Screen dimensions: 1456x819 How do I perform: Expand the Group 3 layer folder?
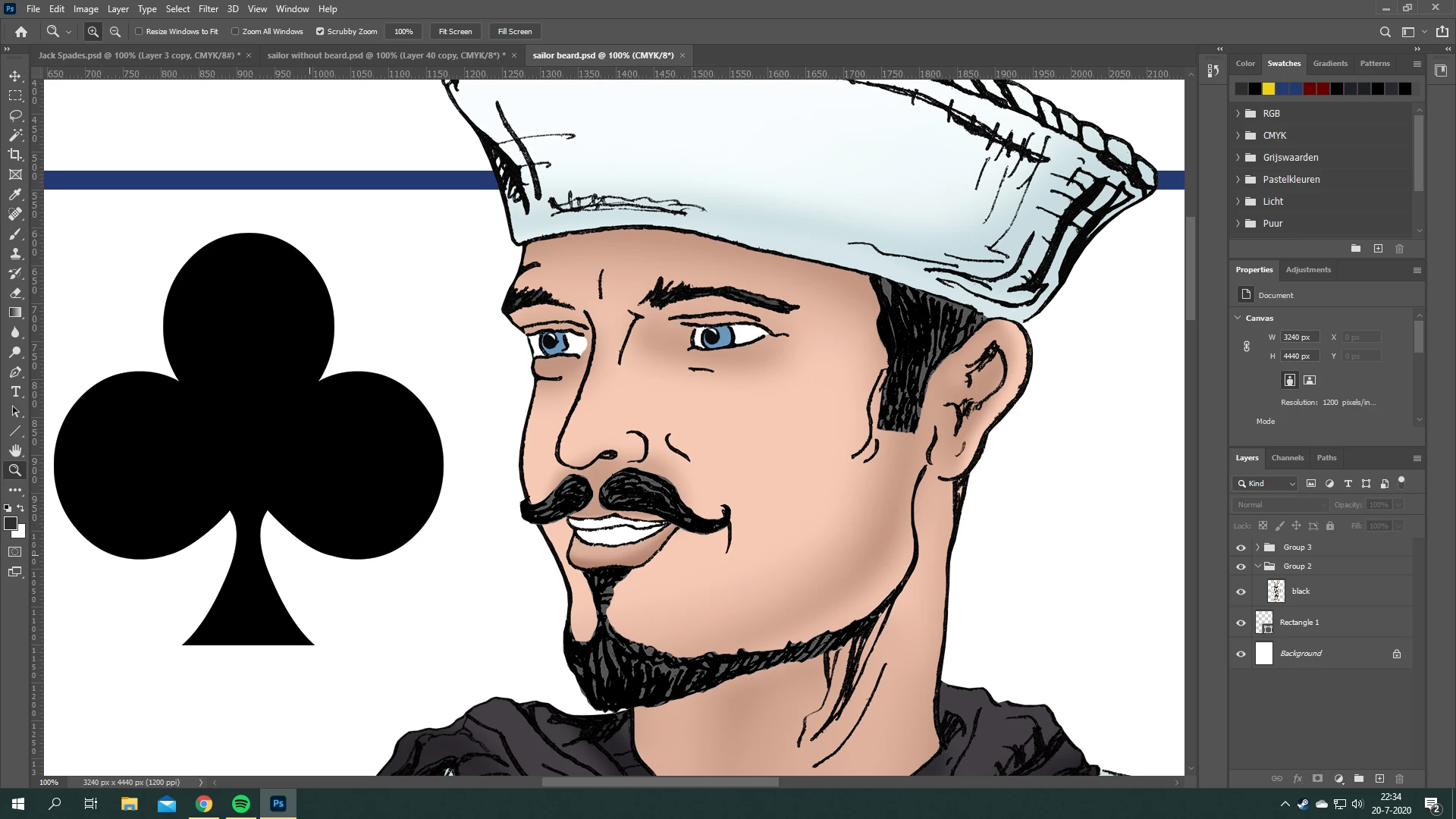(x=1257, y=547)
